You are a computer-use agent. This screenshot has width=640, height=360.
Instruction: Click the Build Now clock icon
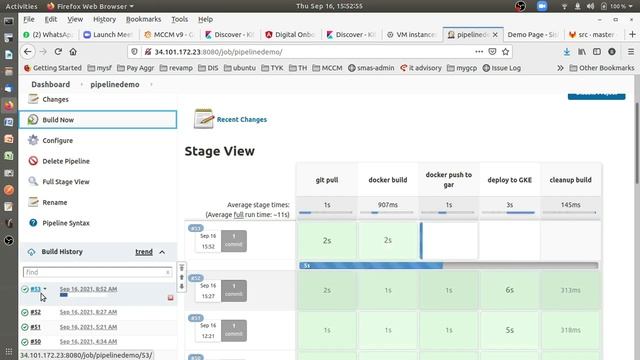[33, 120]
